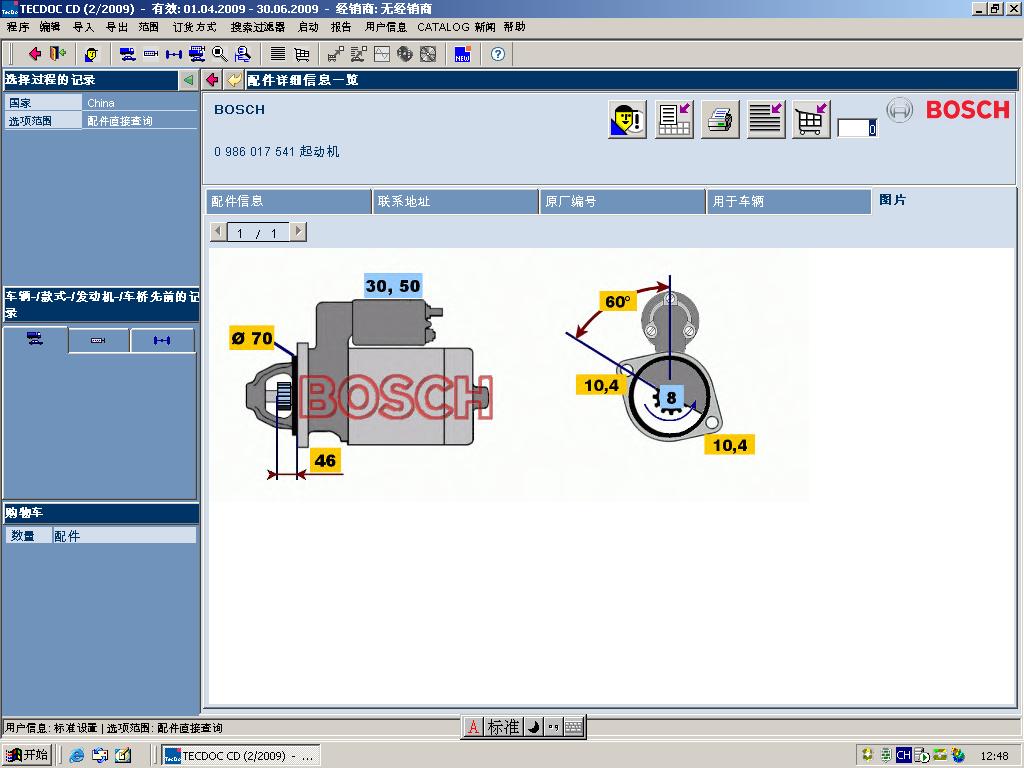Open user info icon in main toolbar

point(91,54)
